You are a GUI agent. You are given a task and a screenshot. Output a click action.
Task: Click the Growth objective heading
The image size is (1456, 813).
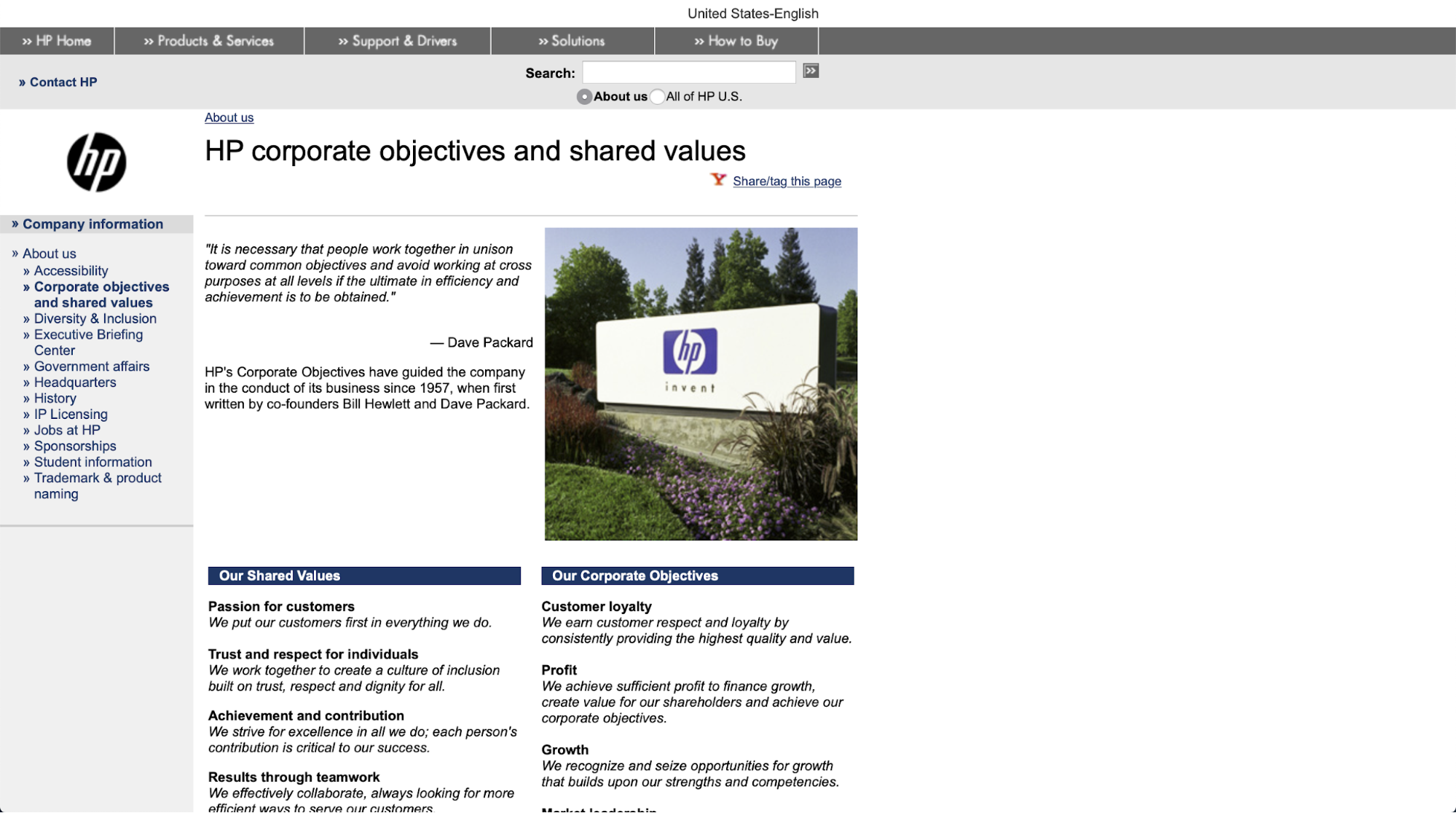564,750
